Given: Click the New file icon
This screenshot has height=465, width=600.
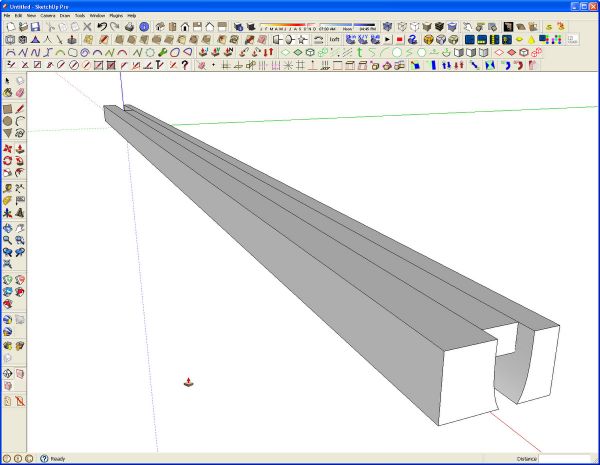Looking at the screenshot, I should point(11,27).
